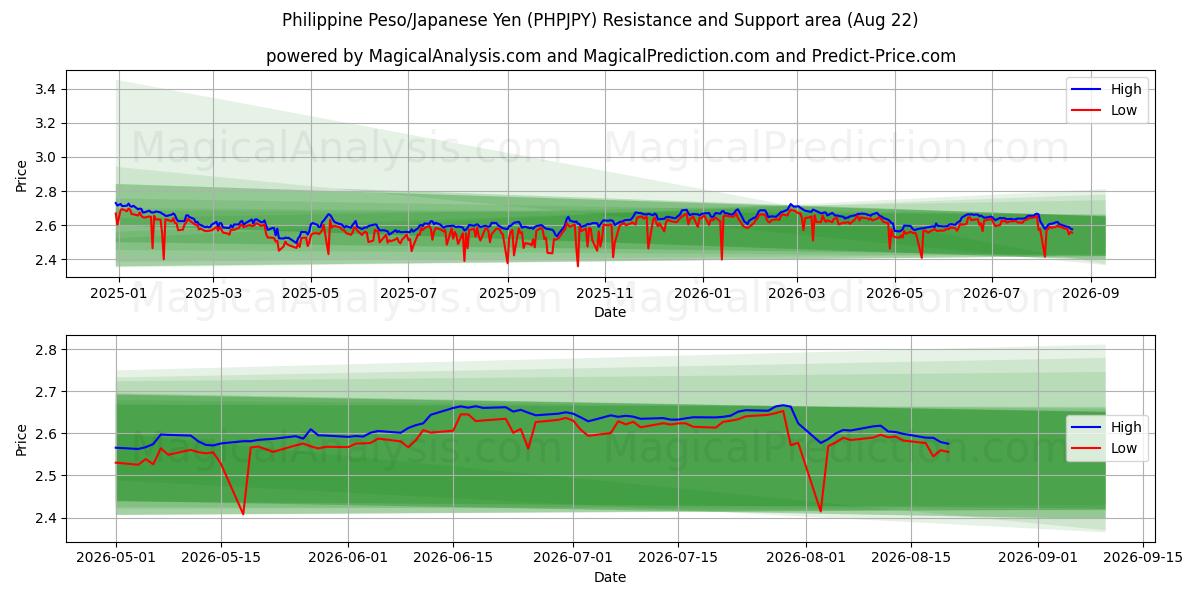The image size is (1200, 600).
Task: Click the top chart x-axis tick '2026-09'
Action: tap(1090, 293)
